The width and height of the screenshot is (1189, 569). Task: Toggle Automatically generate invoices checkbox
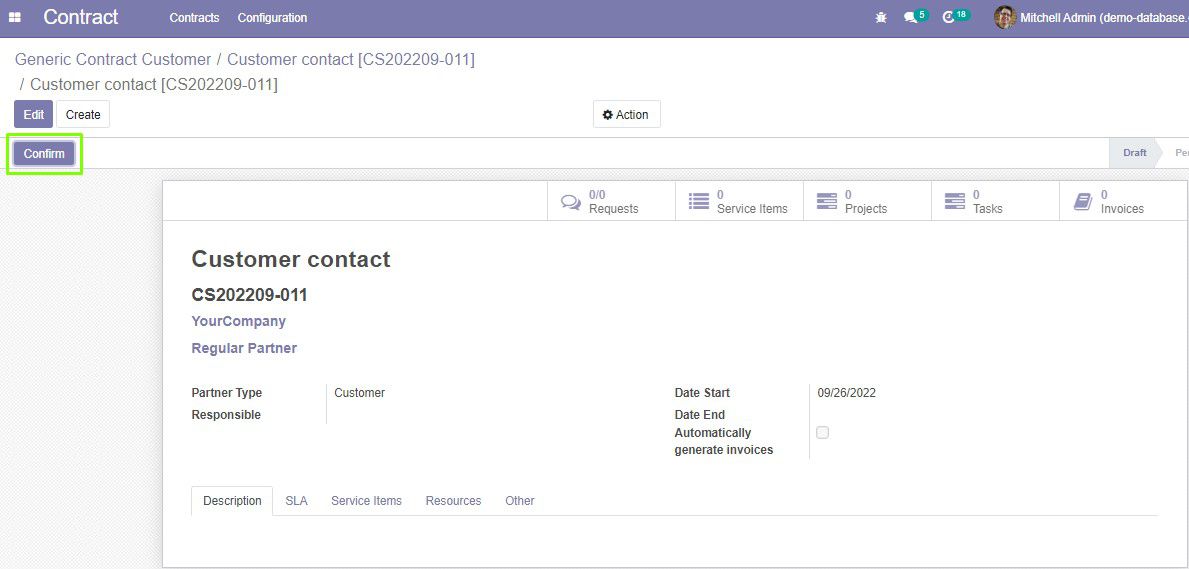coord(823,432)
